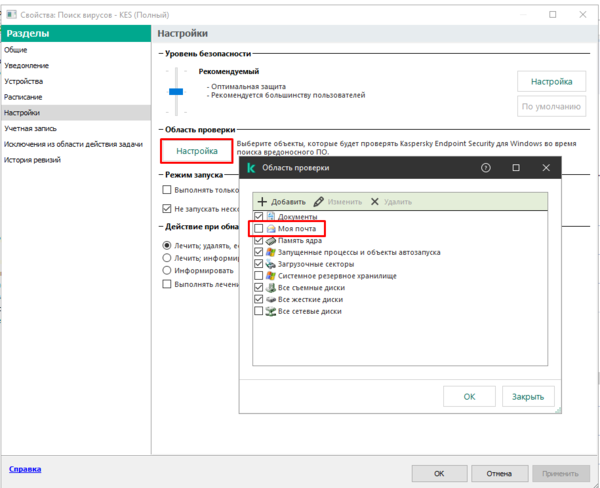
Task: Click the Моя почта mail icon
Action: [x=271, y=228]
